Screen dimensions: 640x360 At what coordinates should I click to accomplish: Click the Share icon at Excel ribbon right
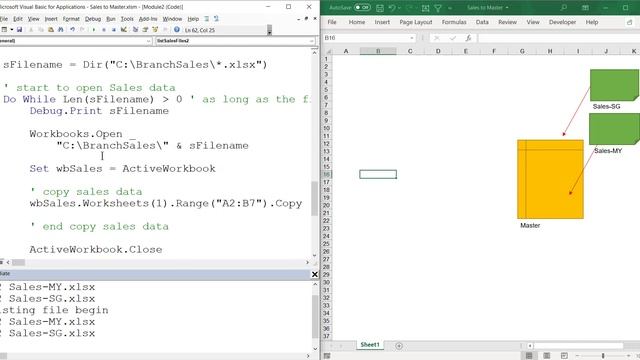(629, 22)
